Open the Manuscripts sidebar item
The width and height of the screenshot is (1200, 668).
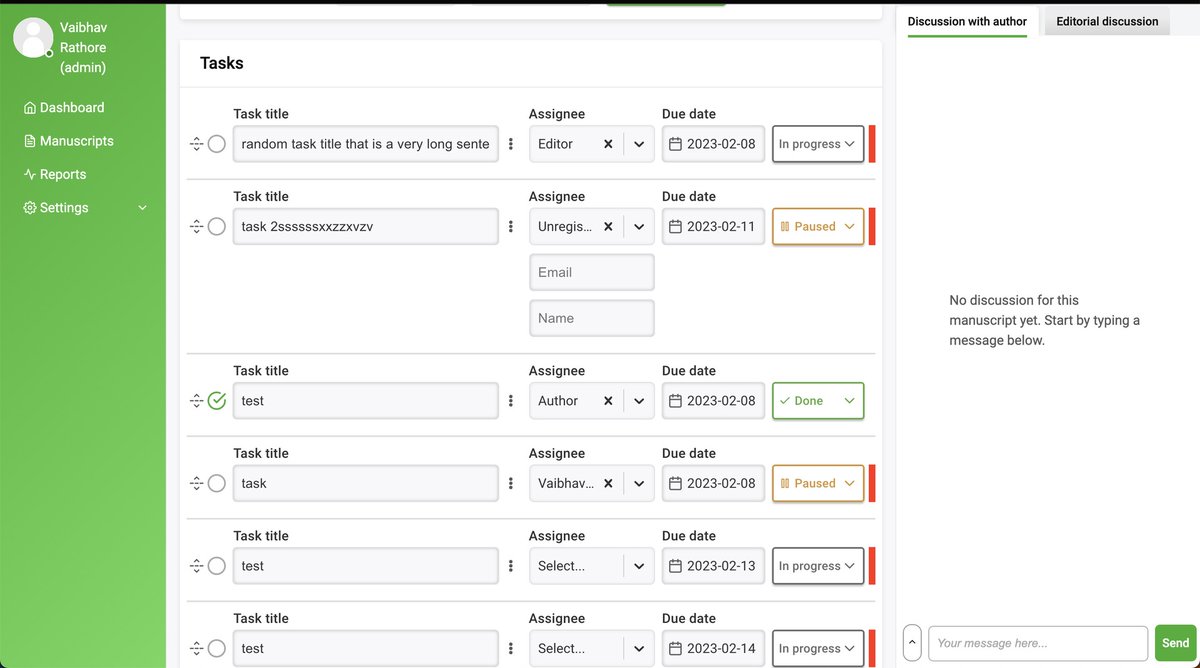click(68, 141)
